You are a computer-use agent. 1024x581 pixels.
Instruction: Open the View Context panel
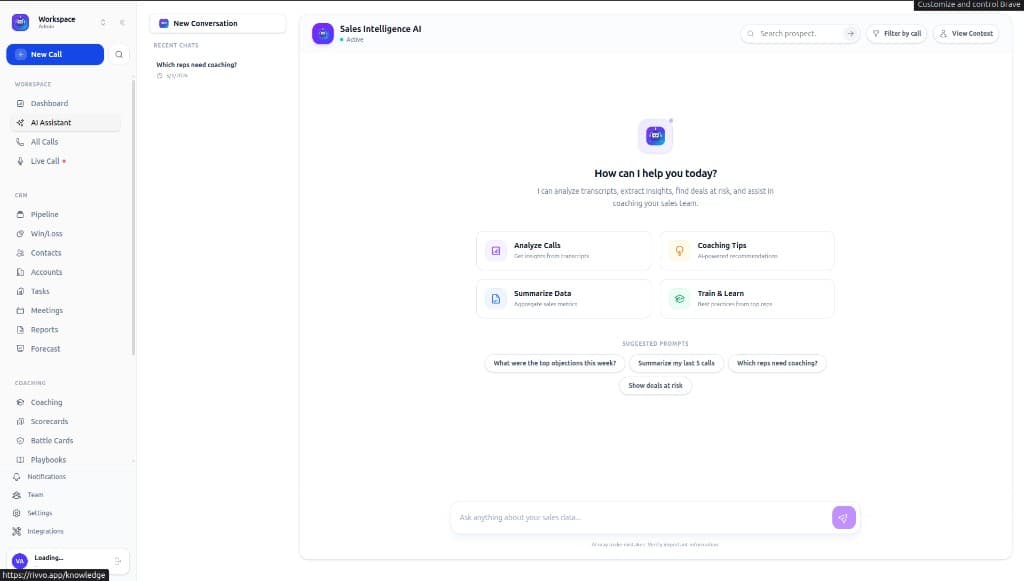(x=965, y=34)
